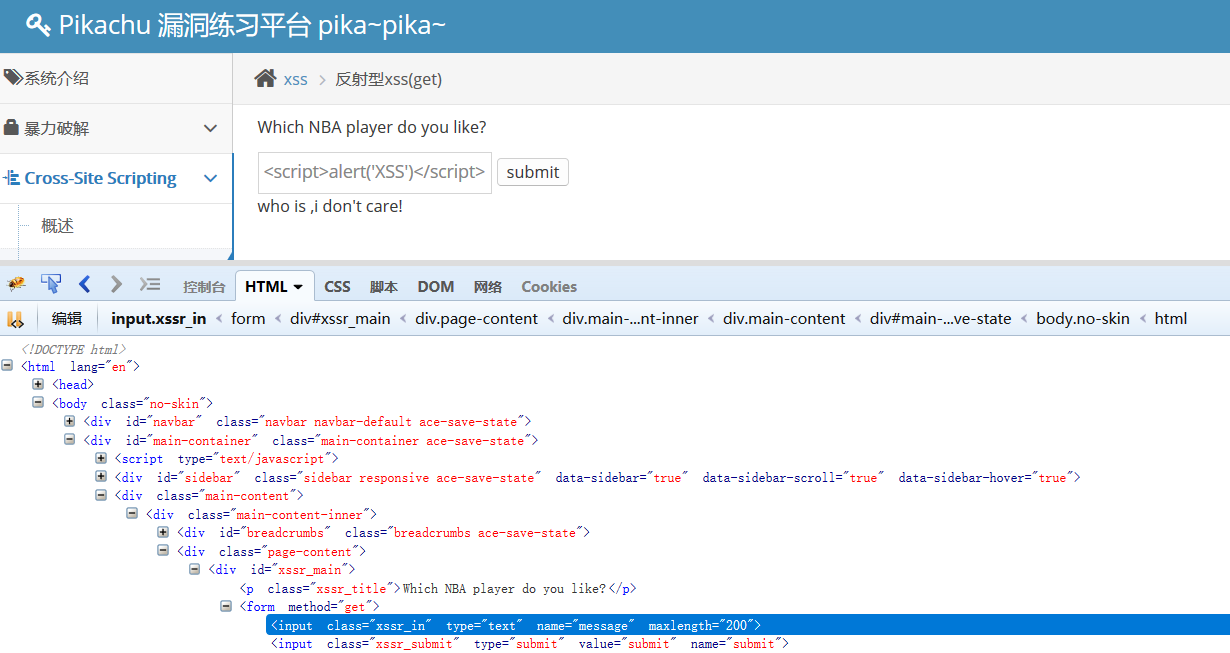
Task: Select the p class="xssr_title" line
Action: [438, 588]
